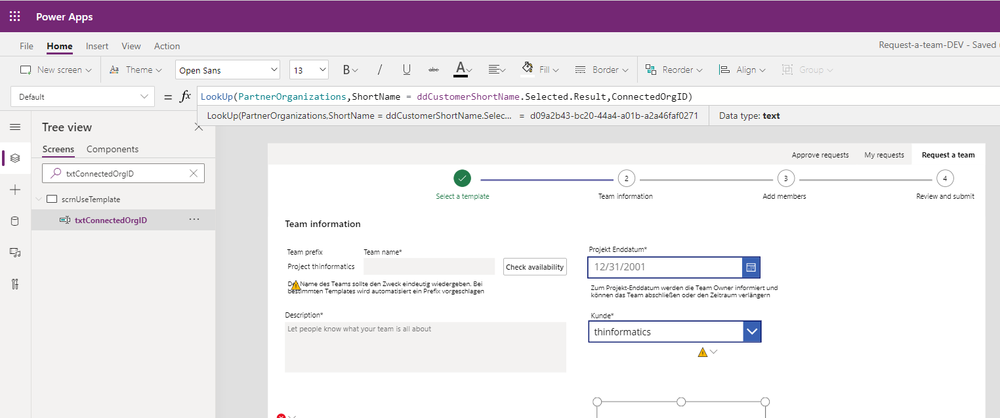Open the Insert menu tab
This screenshot has width=1000, height=418.
[x=97, y=46]
